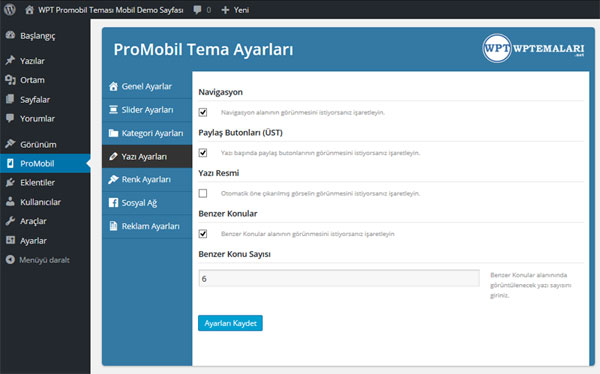600x374 pixels.
Task: Go to the Renk Ayarları tab
Action: coord(147,180)
